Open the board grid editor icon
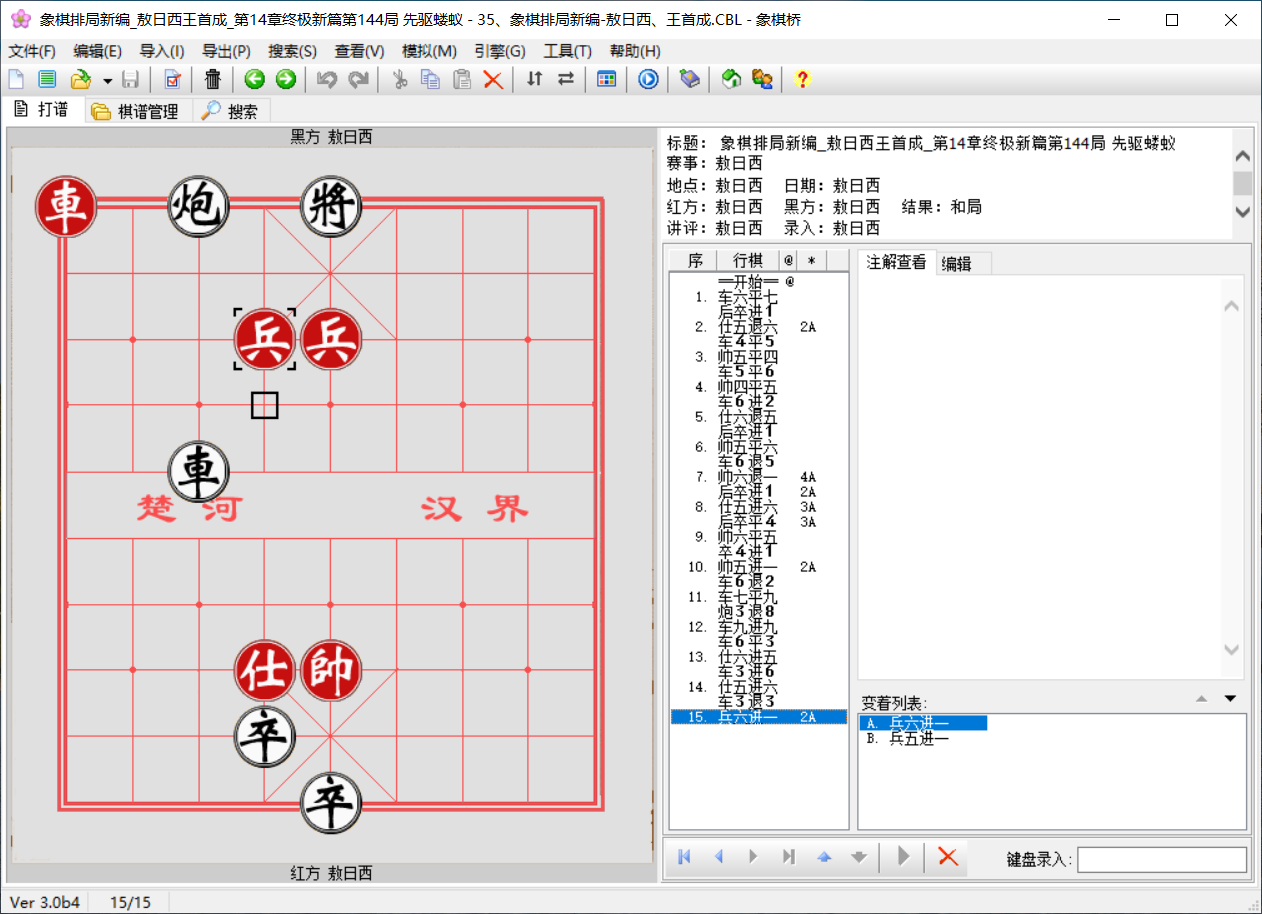 point(607,80)
